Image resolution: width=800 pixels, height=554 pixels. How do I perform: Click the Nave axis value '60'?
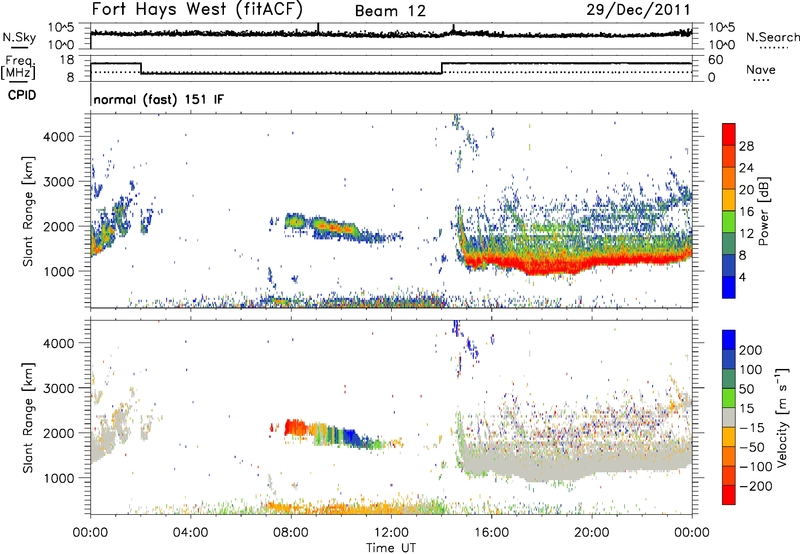[x=715, y=60]
